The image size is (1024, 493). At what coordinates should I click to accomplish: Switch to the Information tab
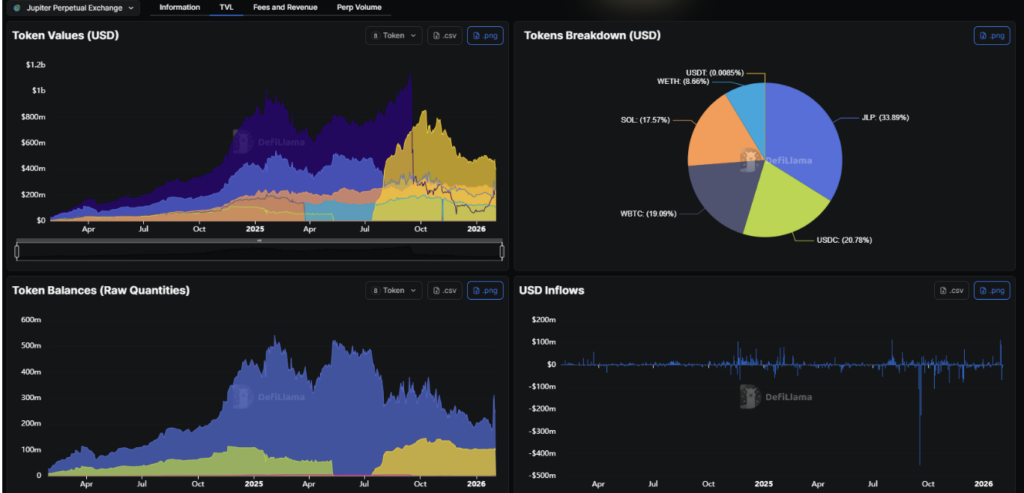[180, 8]
